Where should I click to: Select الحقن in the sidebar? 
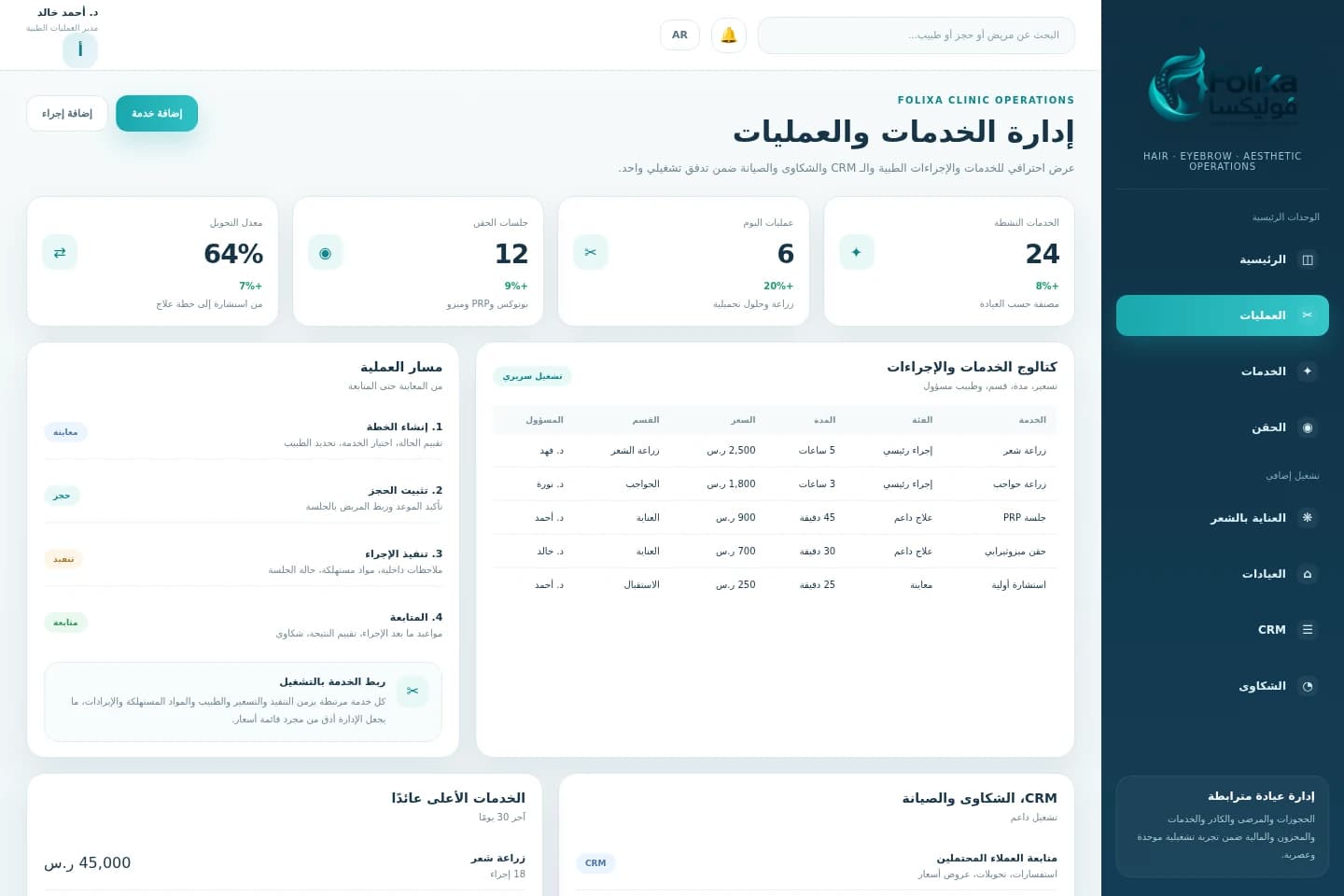[1223, 427]
